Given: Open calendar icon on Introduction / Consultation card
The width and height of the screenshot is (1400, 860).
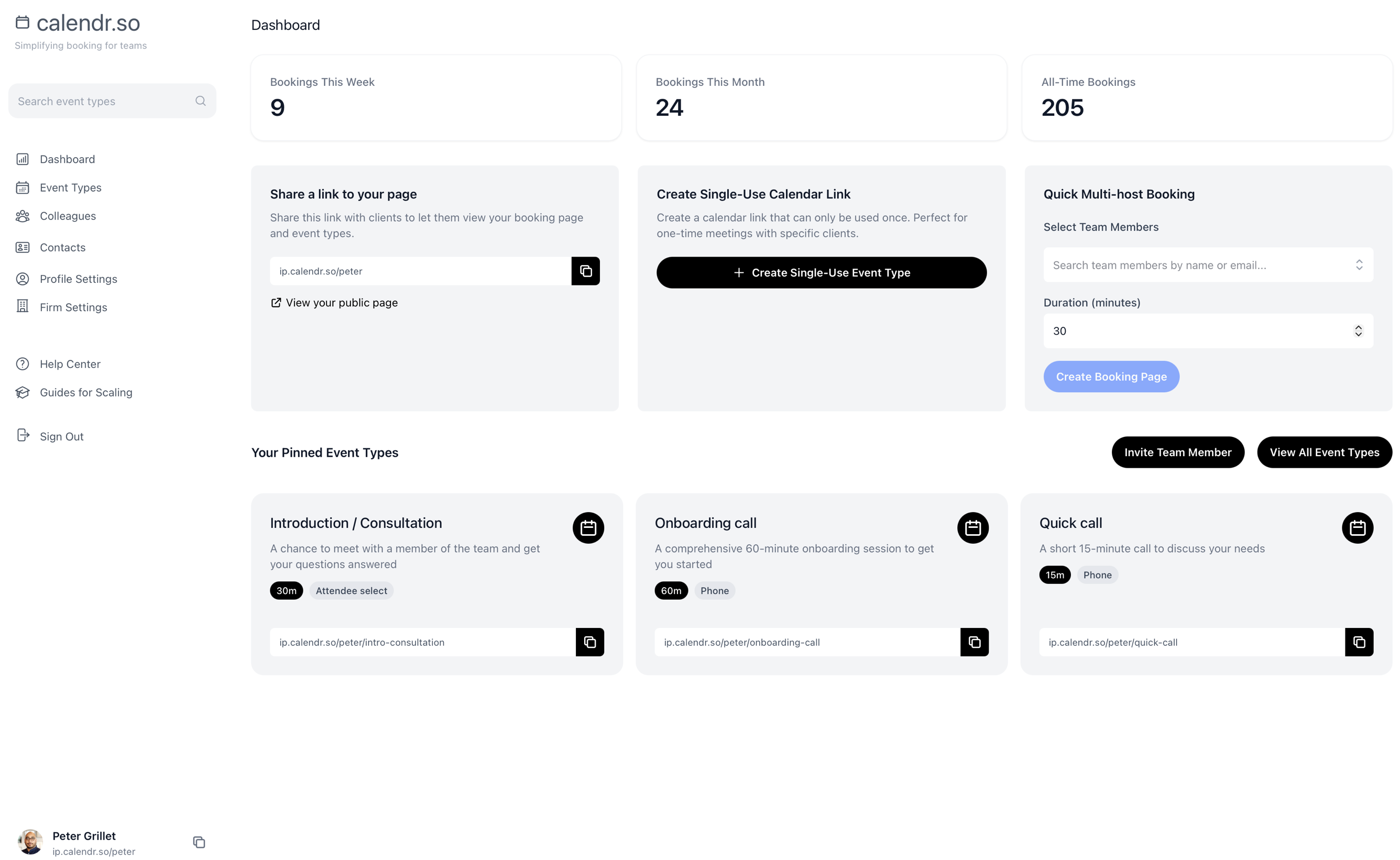Looking at the screenshot, I should tap(588, 528).
